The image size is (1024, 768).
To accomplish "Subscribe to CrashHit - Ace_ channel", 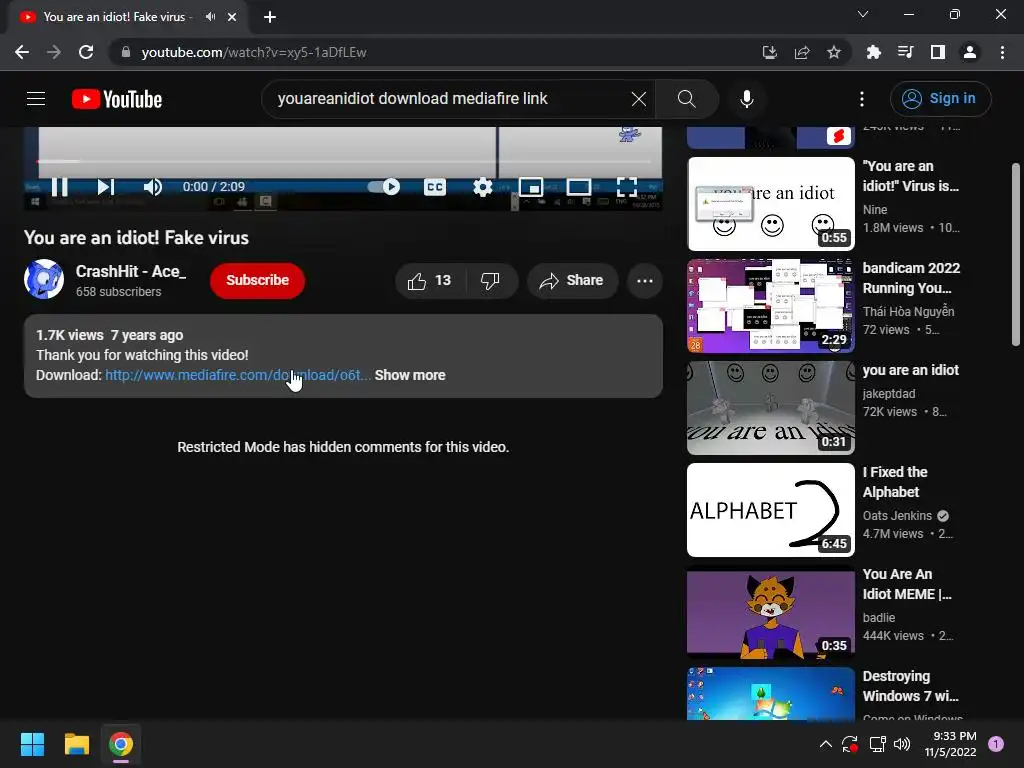I will coord(257,280).
